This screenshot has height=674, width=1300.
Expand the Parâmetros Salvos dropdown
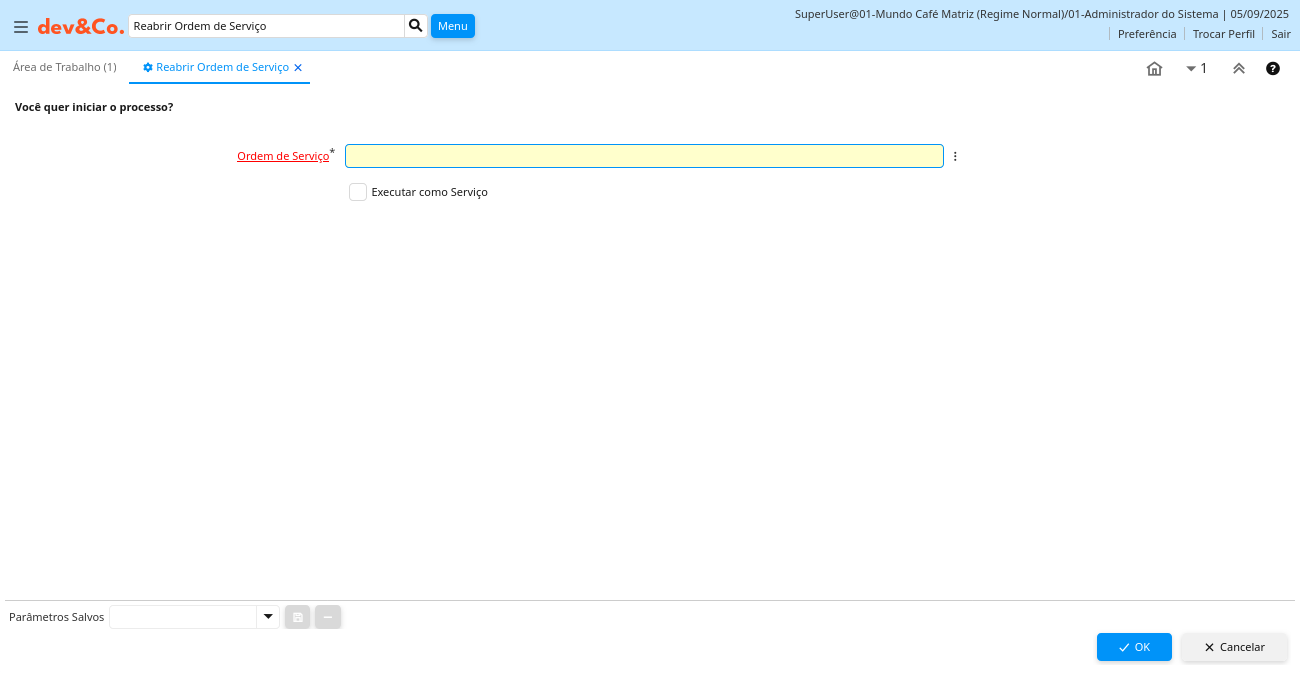click(x=267, y=617)
